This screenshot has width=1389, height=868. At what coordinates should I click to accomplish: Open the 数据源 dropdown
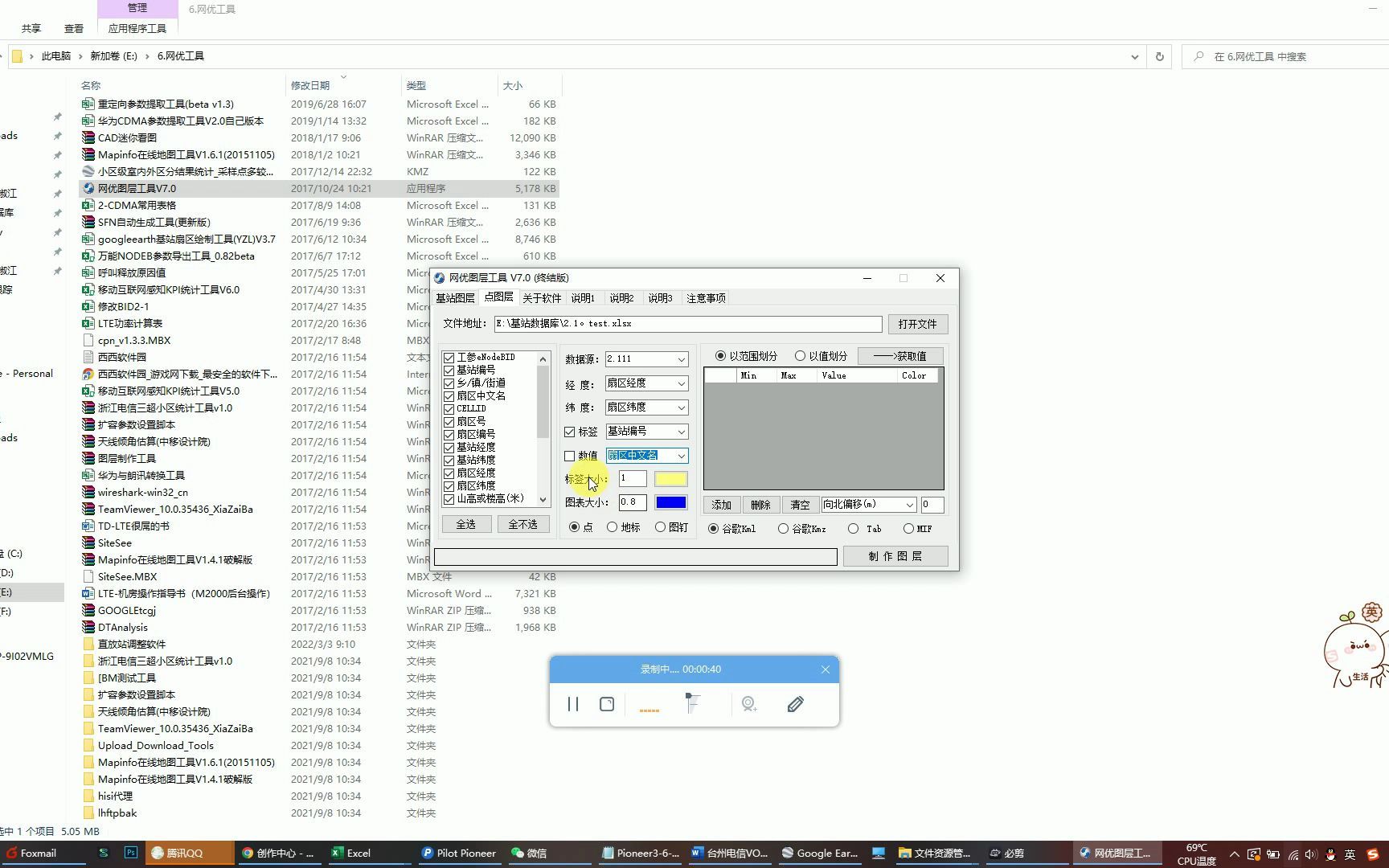pos(681,359)
